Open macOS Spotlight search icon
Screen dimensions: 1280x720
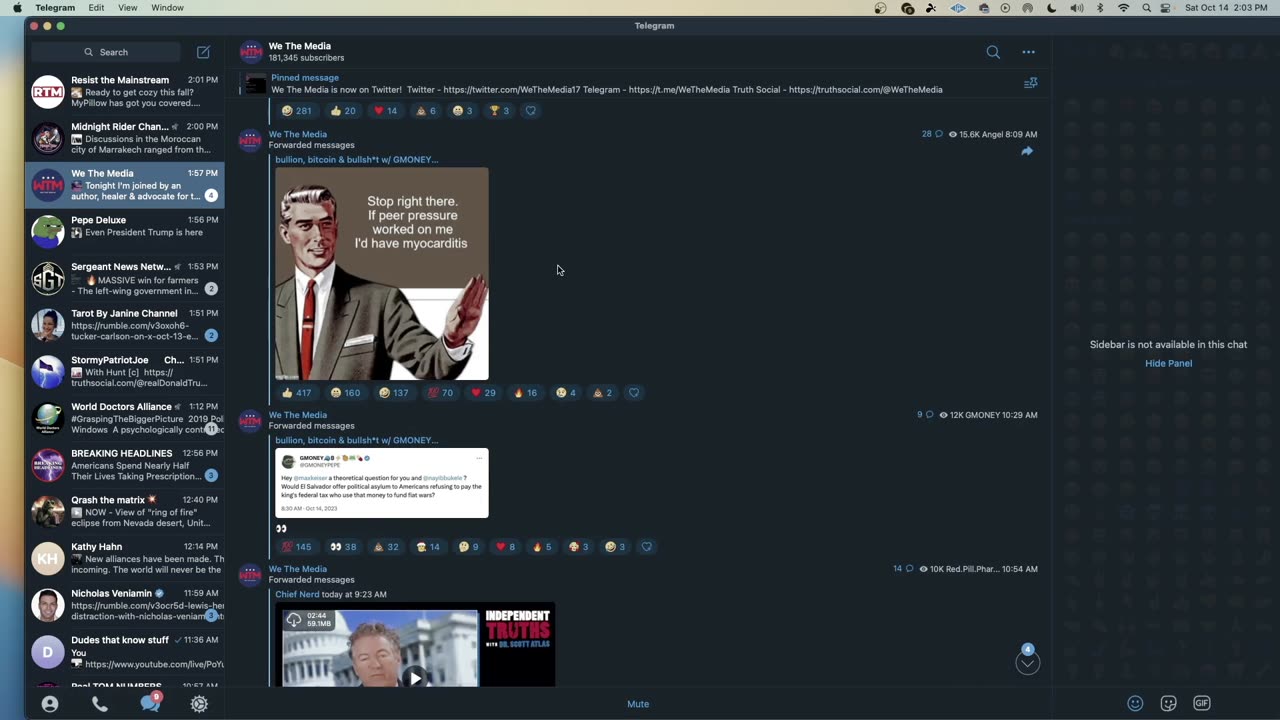[1145, 8]
